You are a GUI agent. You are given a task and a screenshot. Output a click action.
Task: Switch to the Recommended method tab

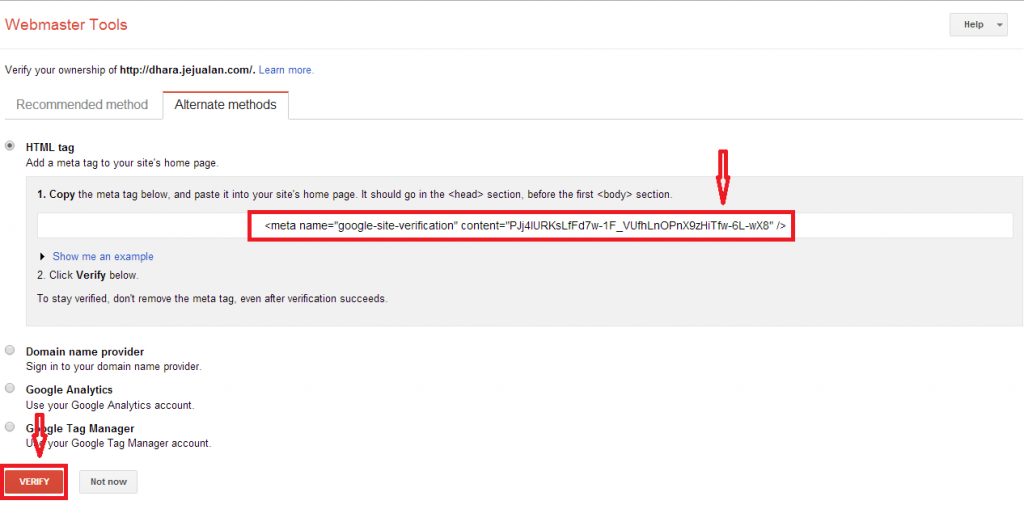point(82,105)
